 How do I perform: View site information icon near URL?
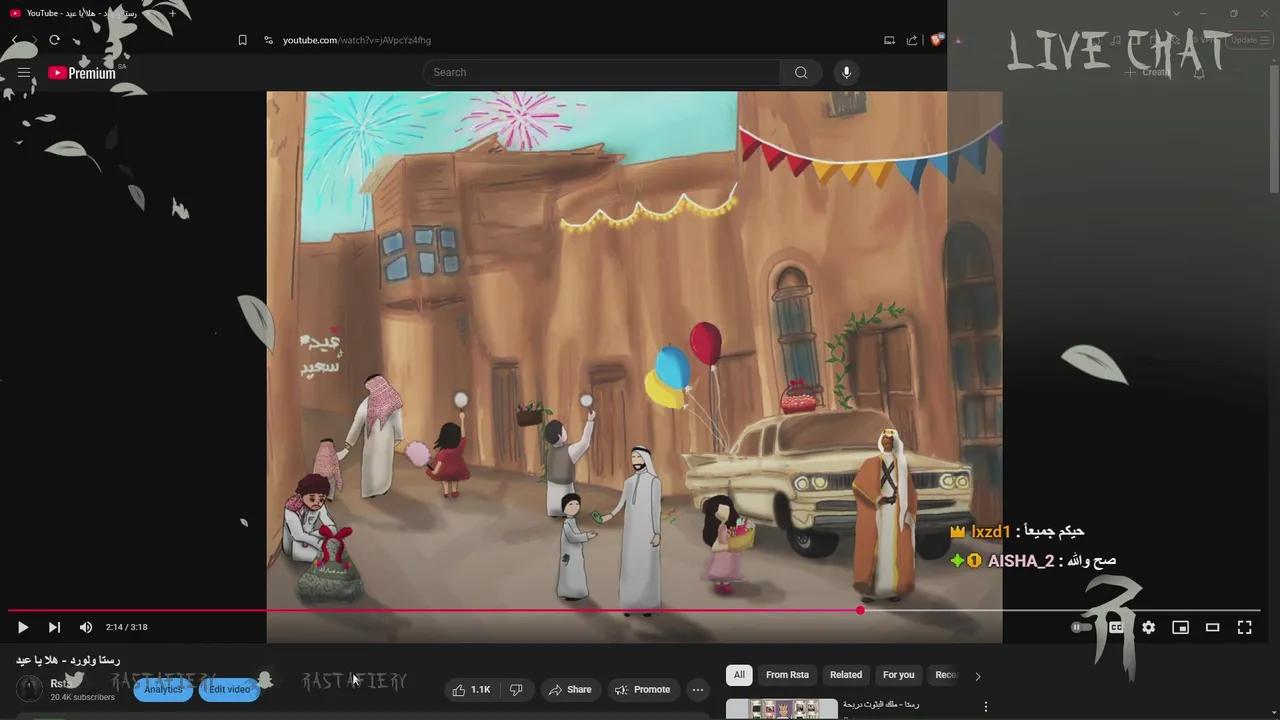(x=268, y=40)
